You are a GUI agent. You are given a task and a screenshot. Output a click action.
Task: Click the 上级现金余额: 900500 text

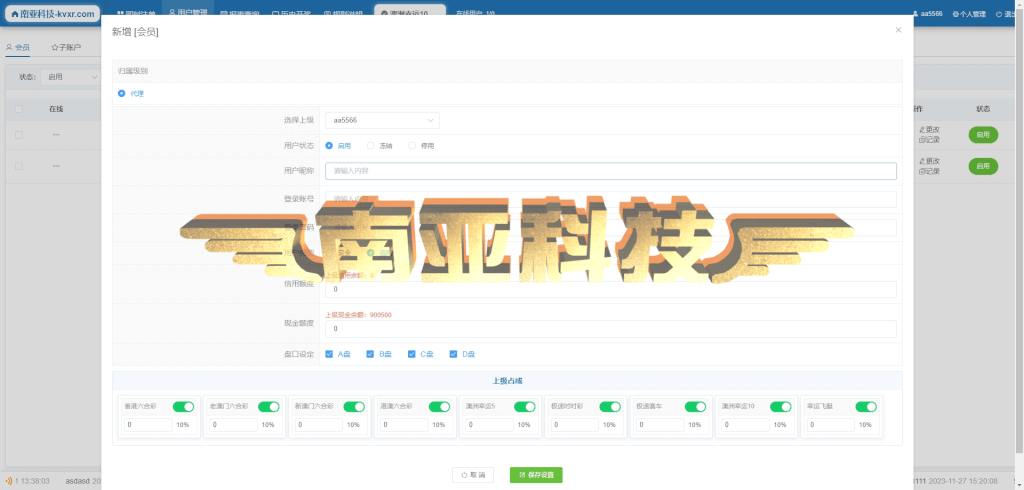click(x=359, y=314)
